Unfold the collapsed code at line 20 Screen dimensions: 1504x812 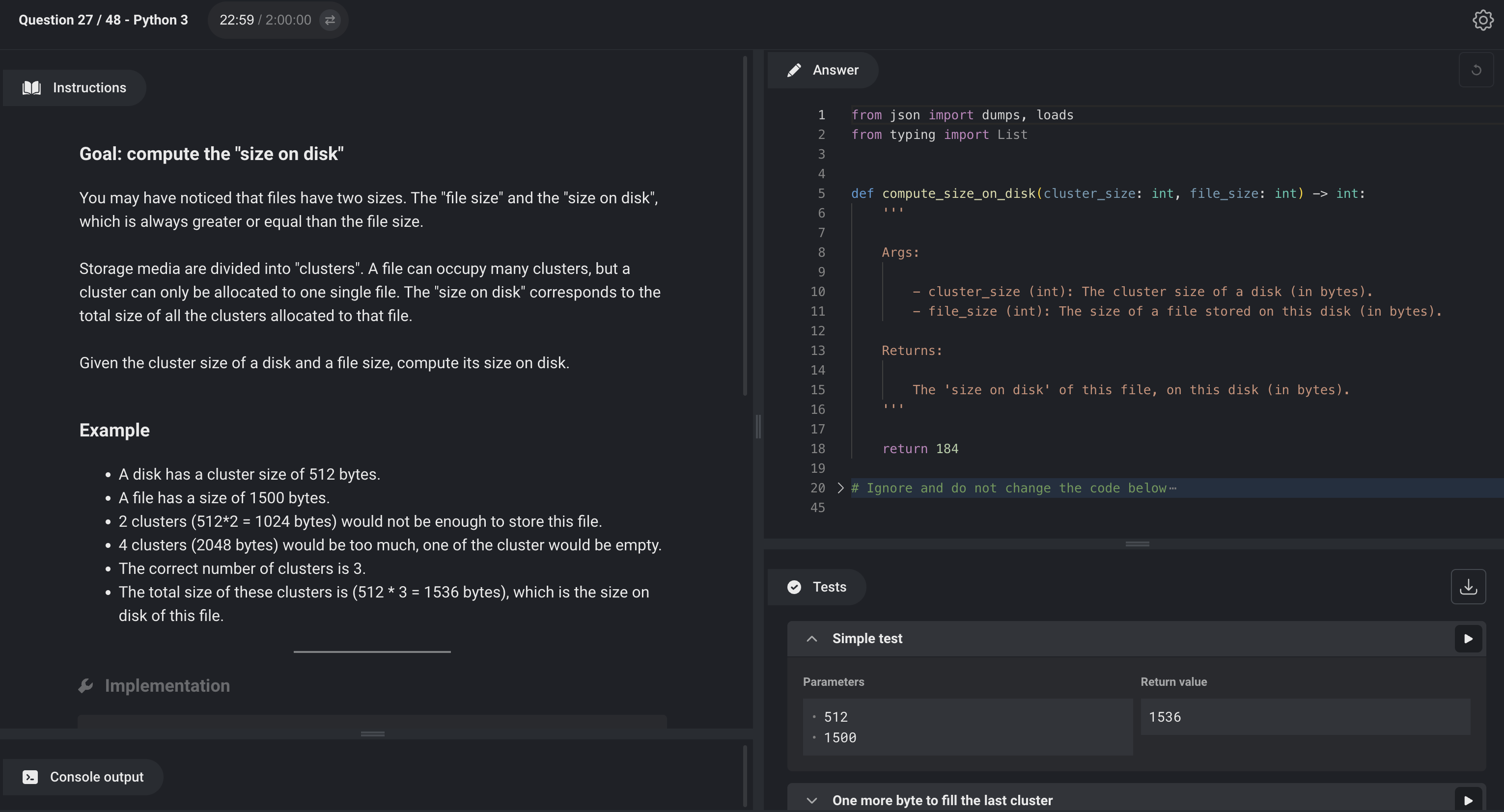(x=840, y=488)
